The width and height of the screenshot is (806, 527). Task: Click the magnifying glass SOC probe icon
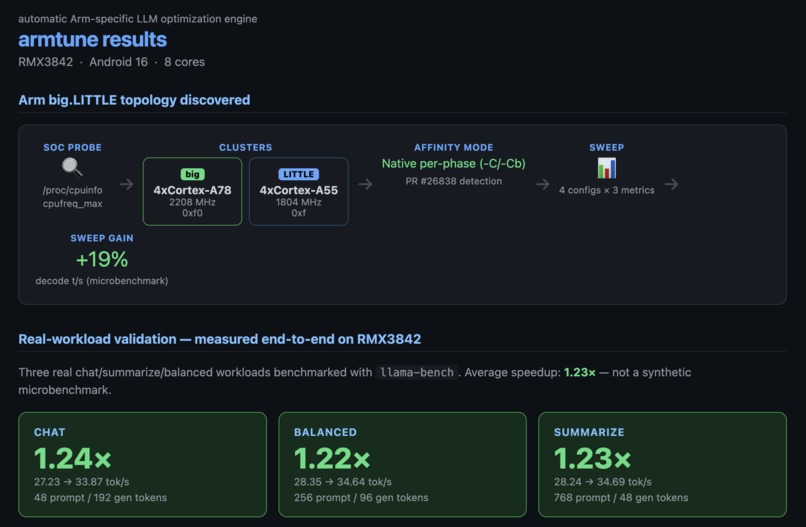[x=72, y=167]
